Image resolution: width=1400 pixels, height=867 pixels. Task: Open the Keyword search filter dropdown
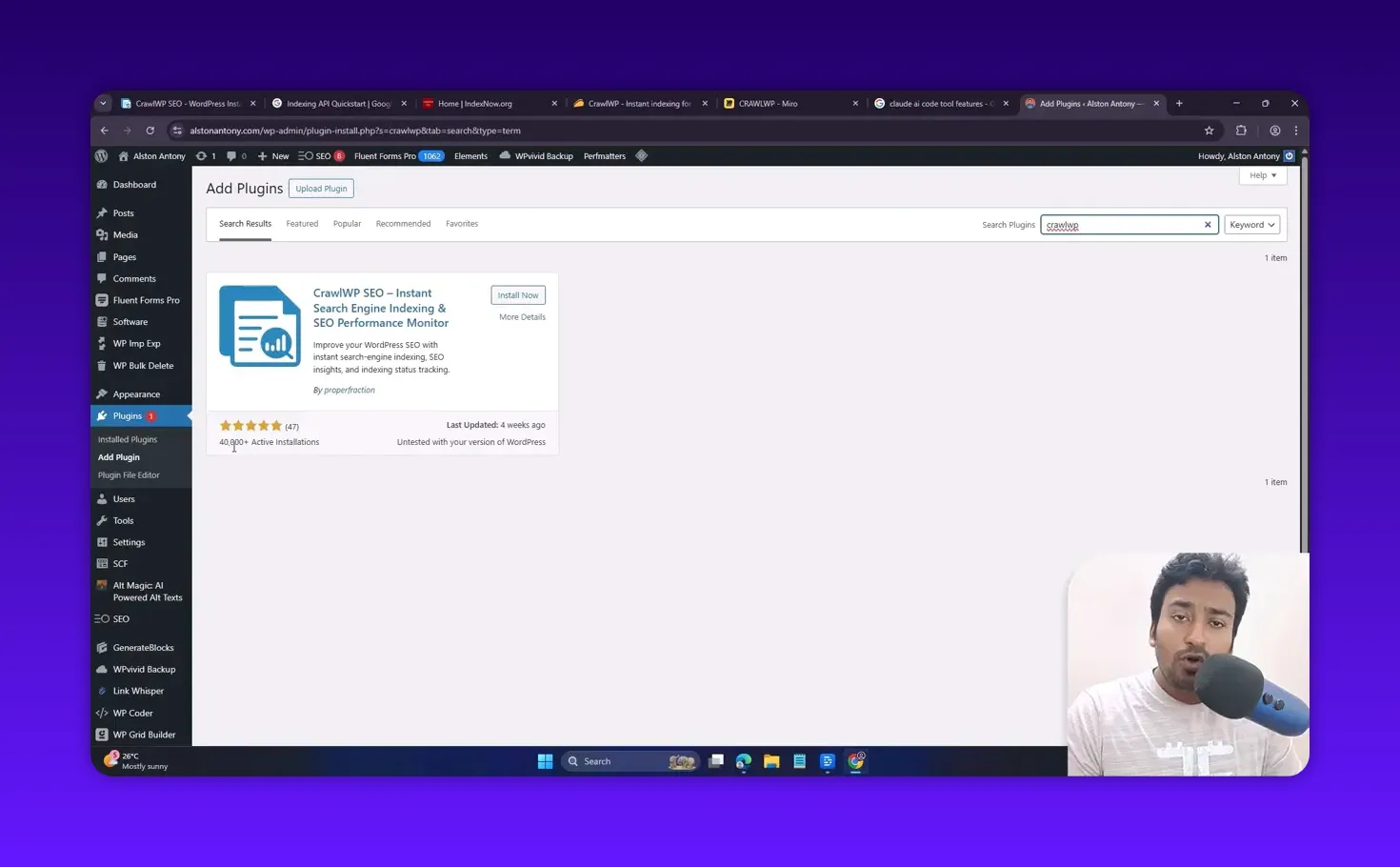(x=1251, y=224)
